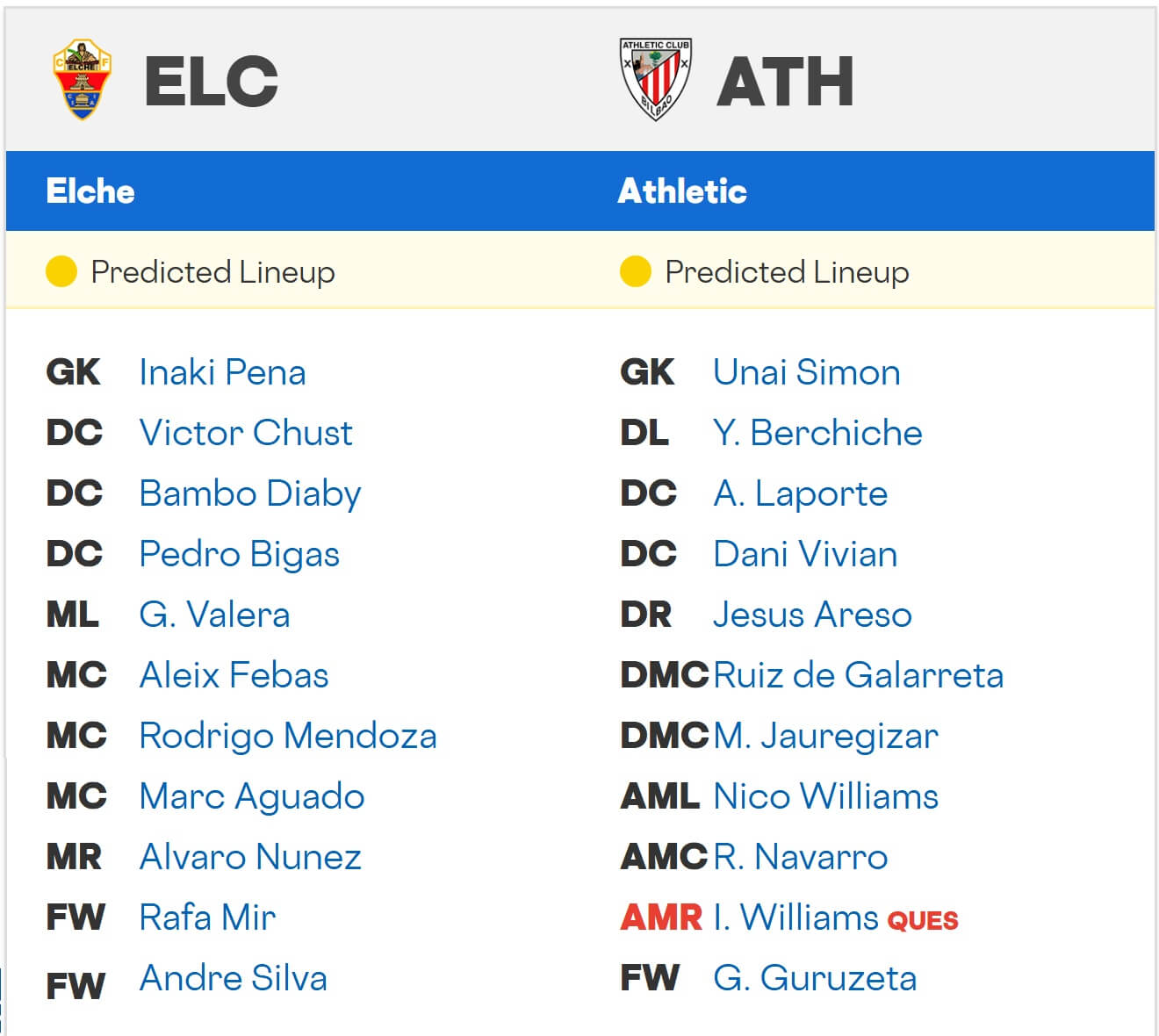Click Rafa Mir in the lineup

[207, 917]
